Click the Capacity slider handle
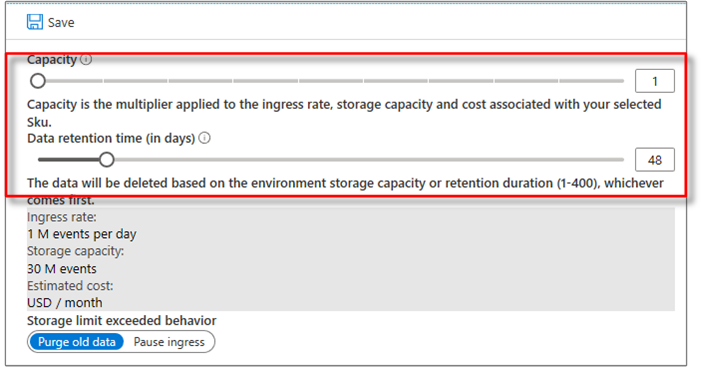The image size is (703, 367). click(x=38, y=81)
